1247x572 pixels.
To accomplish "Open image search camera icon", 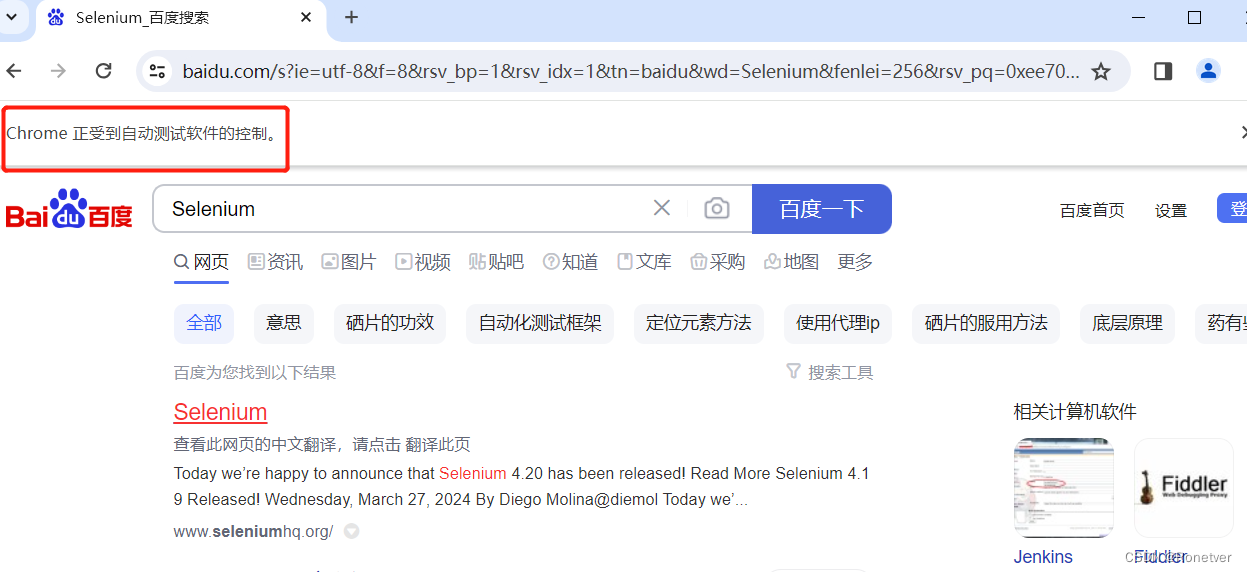I will coord(716,208).
